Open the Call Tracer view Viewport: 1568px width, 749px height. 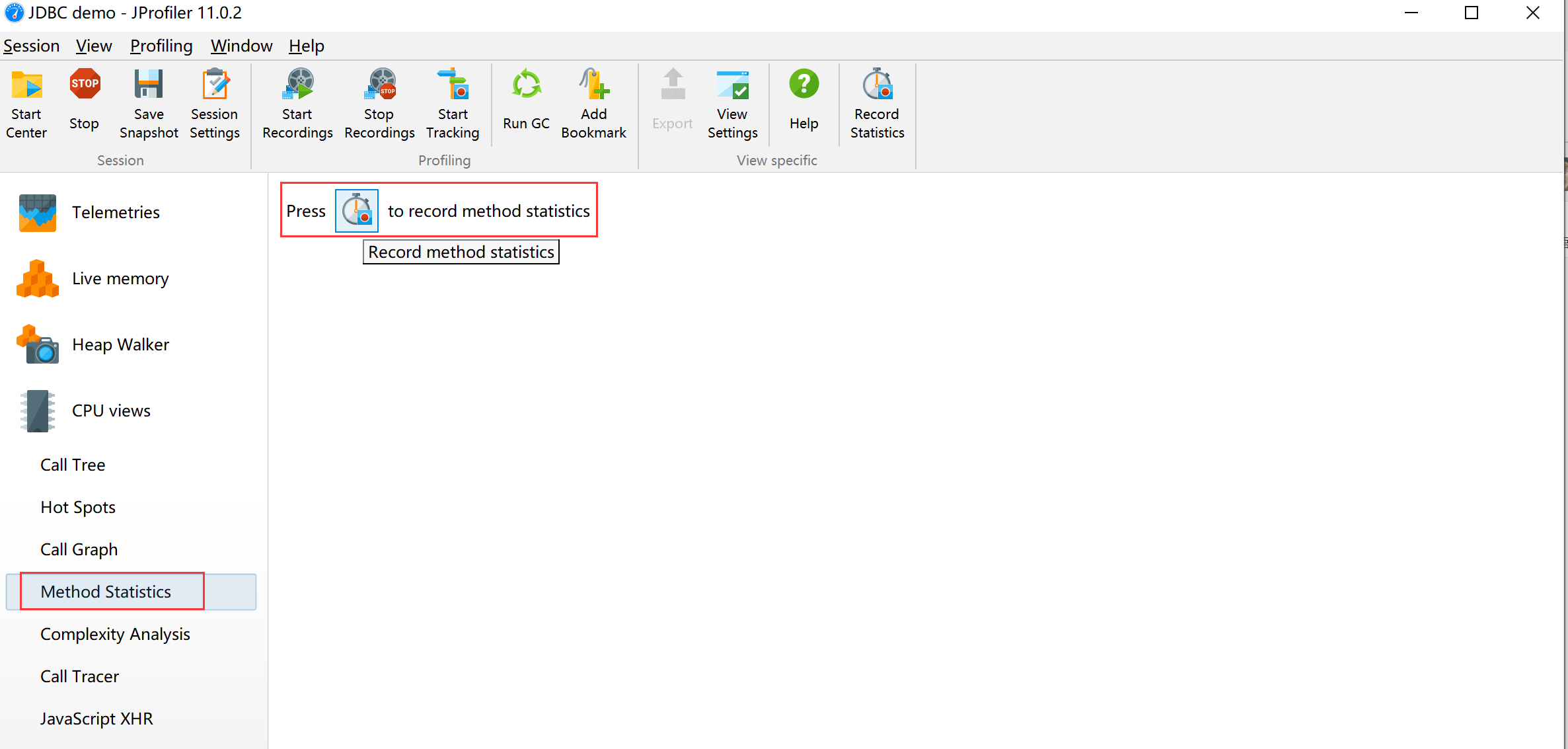point(79,676)
